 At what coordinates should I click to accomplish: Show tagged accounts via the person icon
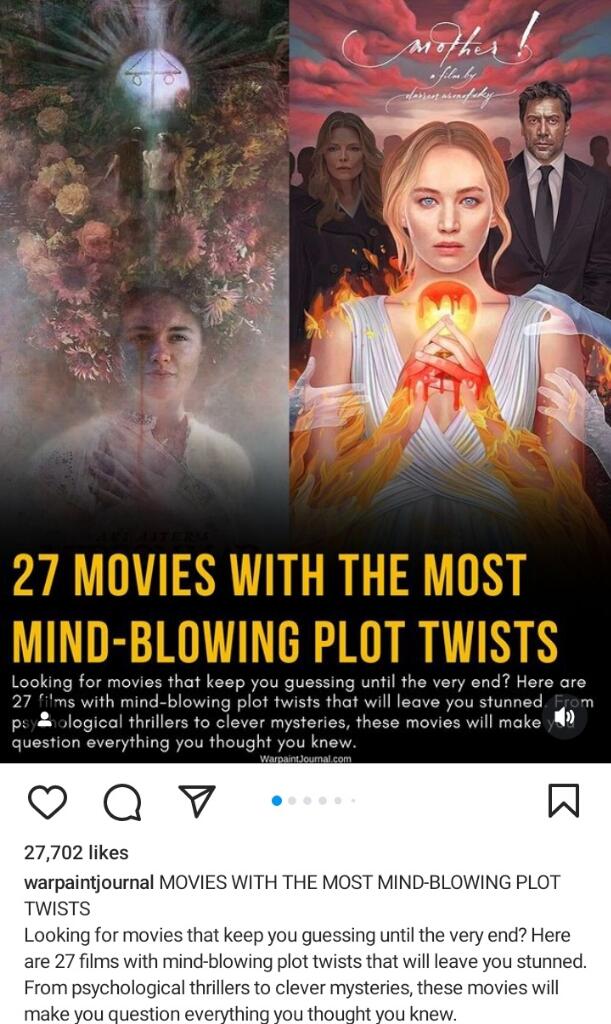[x=44, y=719]
